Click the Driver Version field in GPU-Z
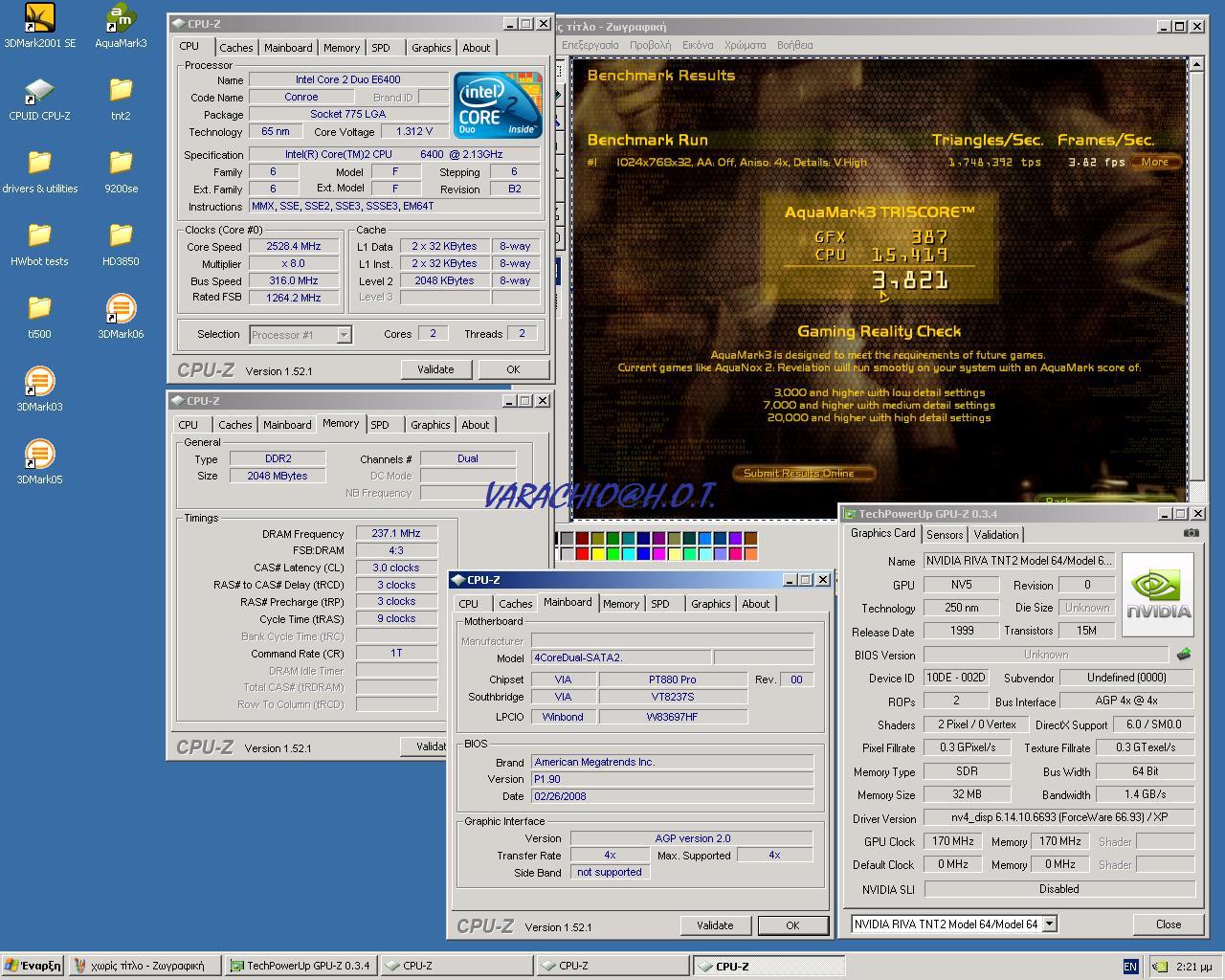The height and width of the screenshot is (980, 1225). click(1059, 818)
